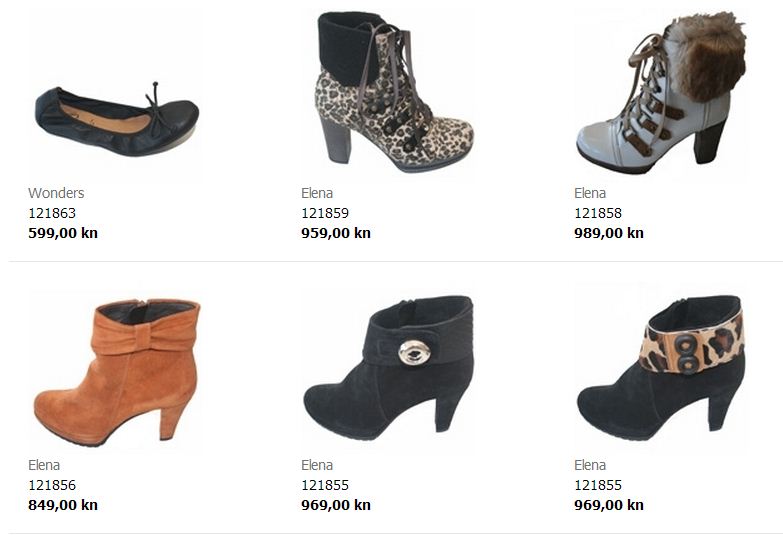Select product code 121859
Viewport: 783px width, 535px height.
point(325,213)
